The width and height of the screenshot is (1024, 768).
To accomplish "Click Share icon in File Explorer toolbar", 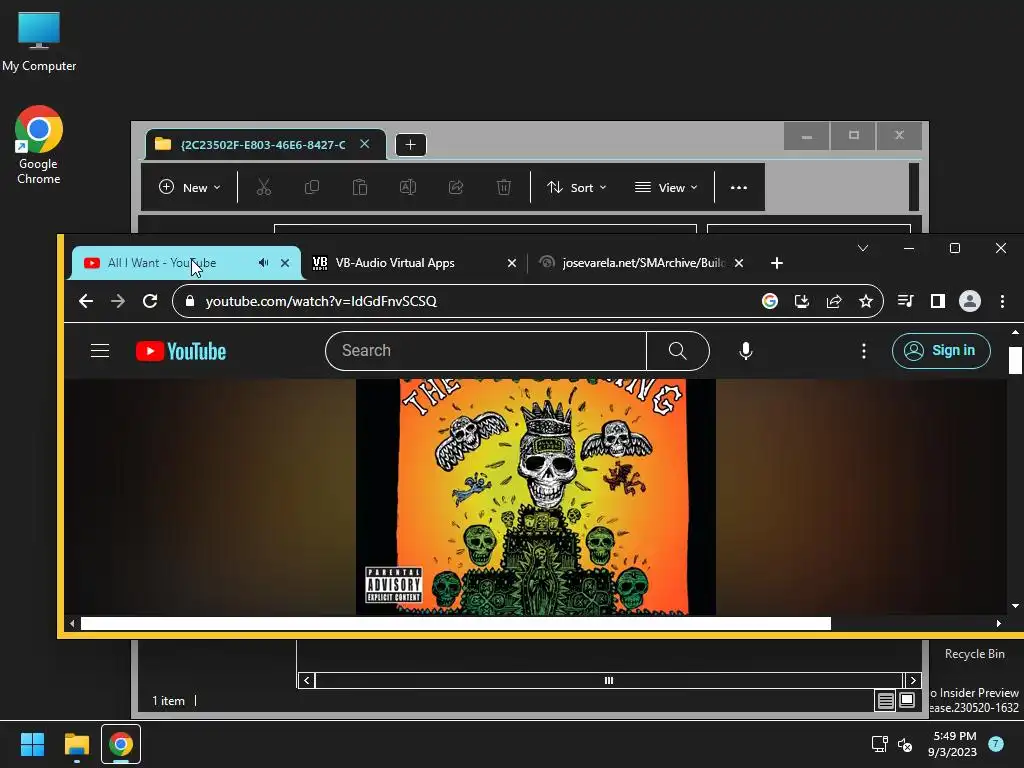I will 456,187.
